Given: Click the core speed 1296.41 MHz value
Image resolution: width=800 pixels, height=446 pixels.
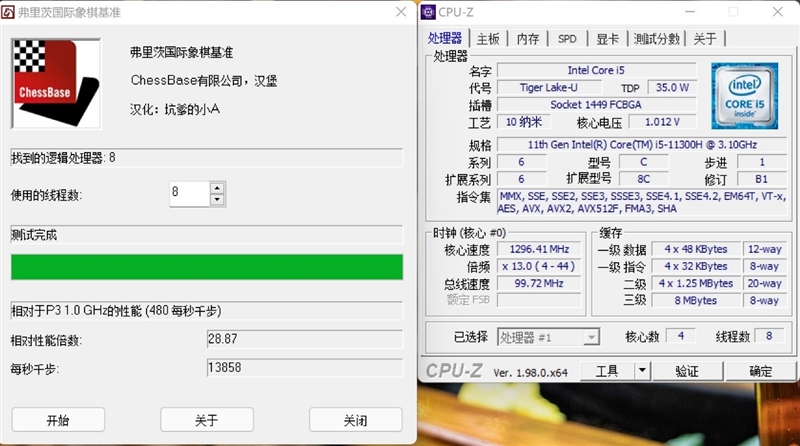Looking at the screenshot, I should tap(539, 249).
